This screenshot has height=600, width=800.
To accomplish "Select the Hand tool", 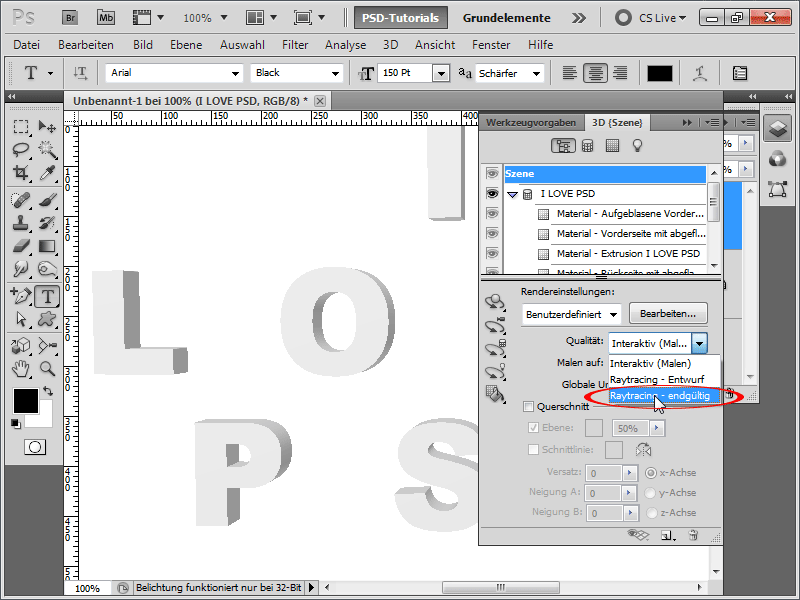I will (x=20, y=368).
